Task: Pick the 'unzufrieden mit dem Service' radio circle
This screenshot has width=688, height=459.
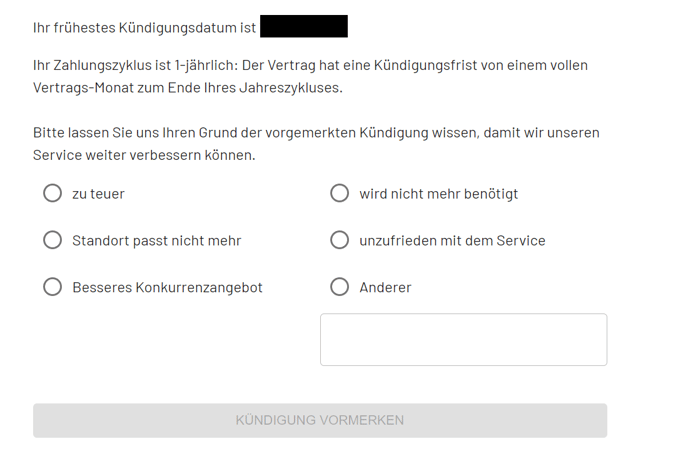Action: point(340,240)
